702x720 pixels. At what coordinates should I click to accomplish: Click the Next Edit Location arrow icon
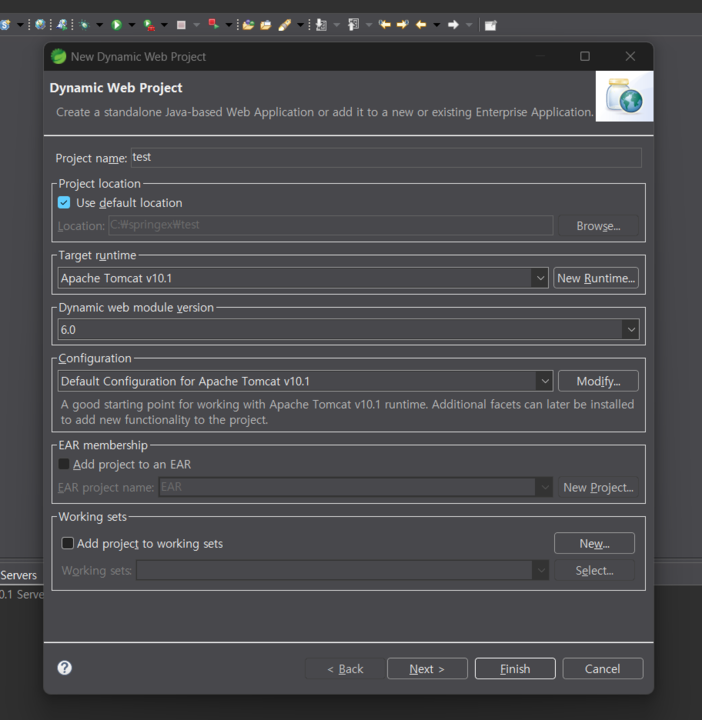[x=403, y=24]
